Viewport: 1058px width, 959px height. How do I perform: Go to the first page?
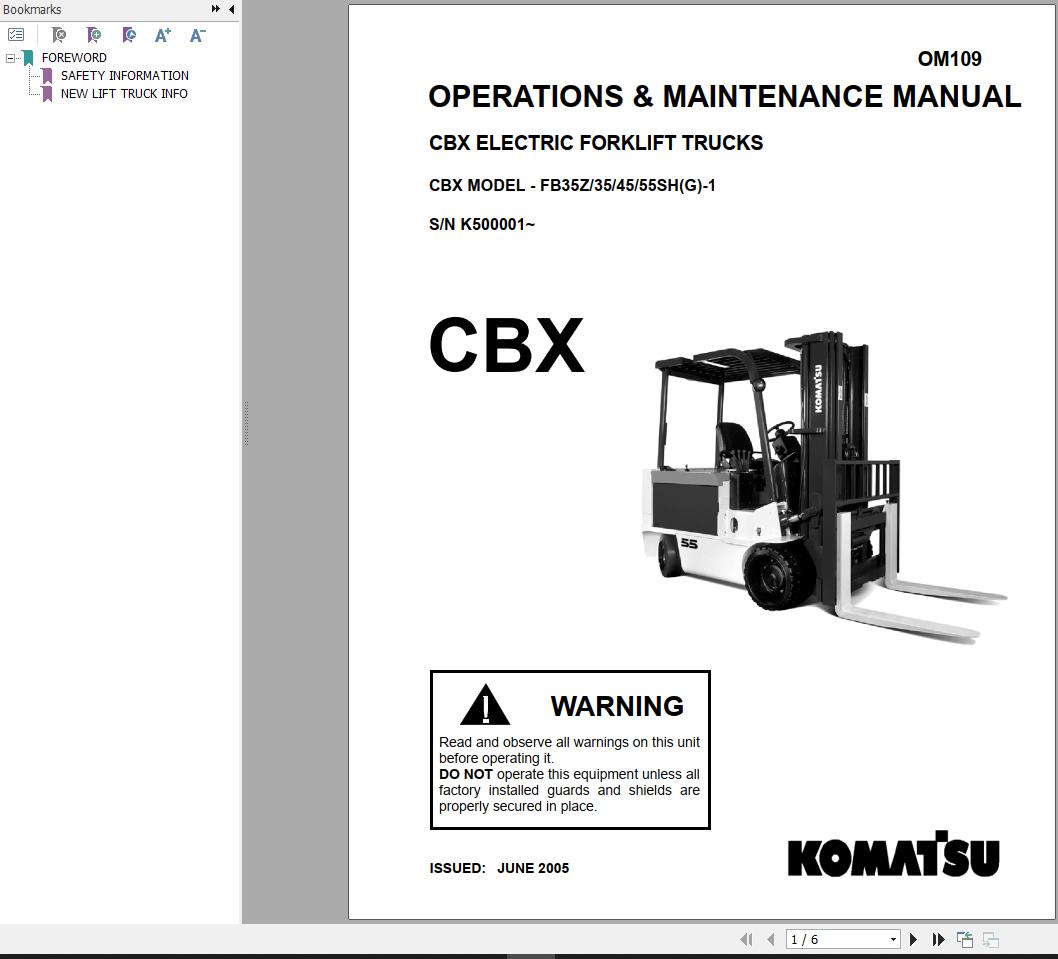pos(746,939)
